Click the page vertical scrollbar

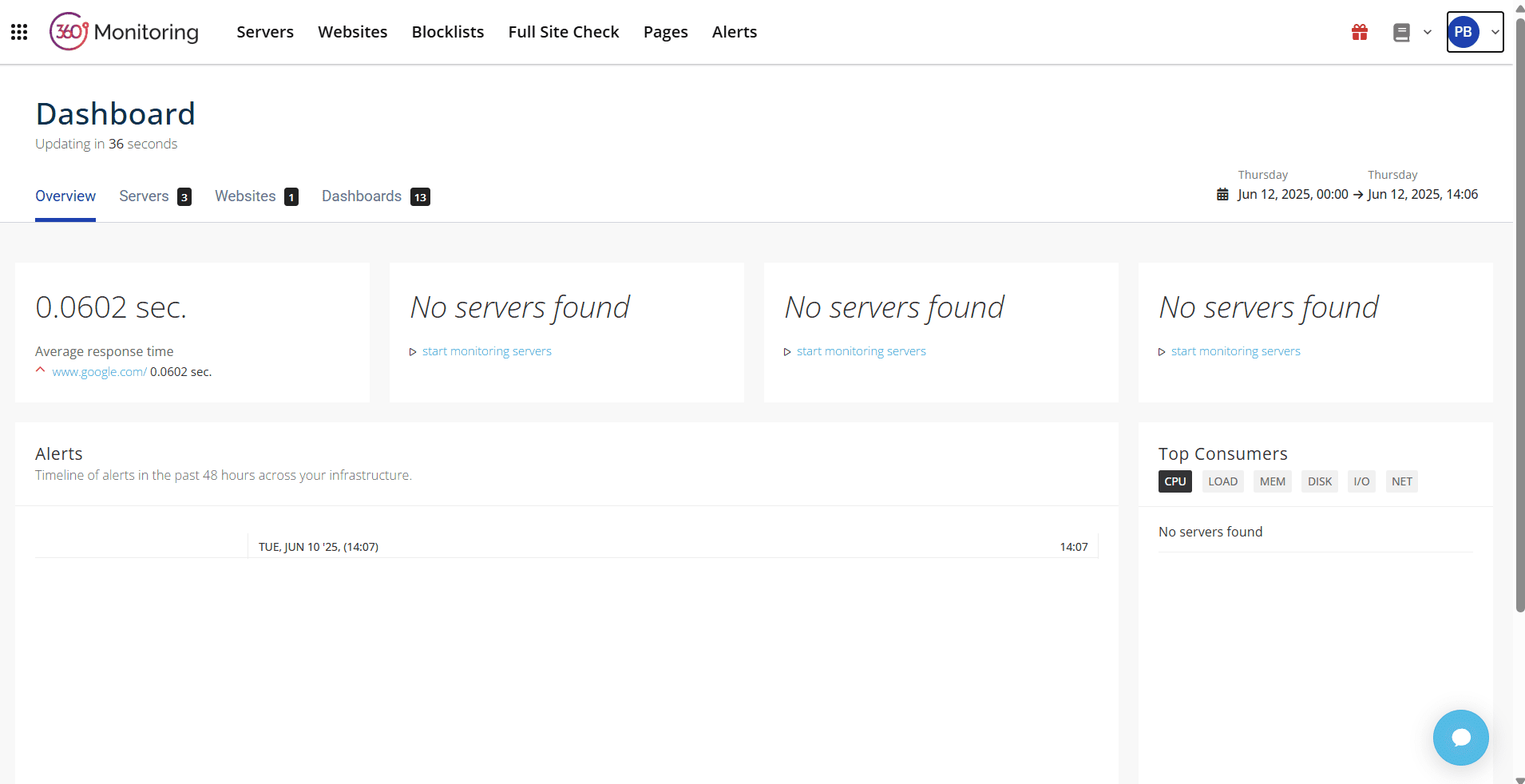tap(1519, 315)
